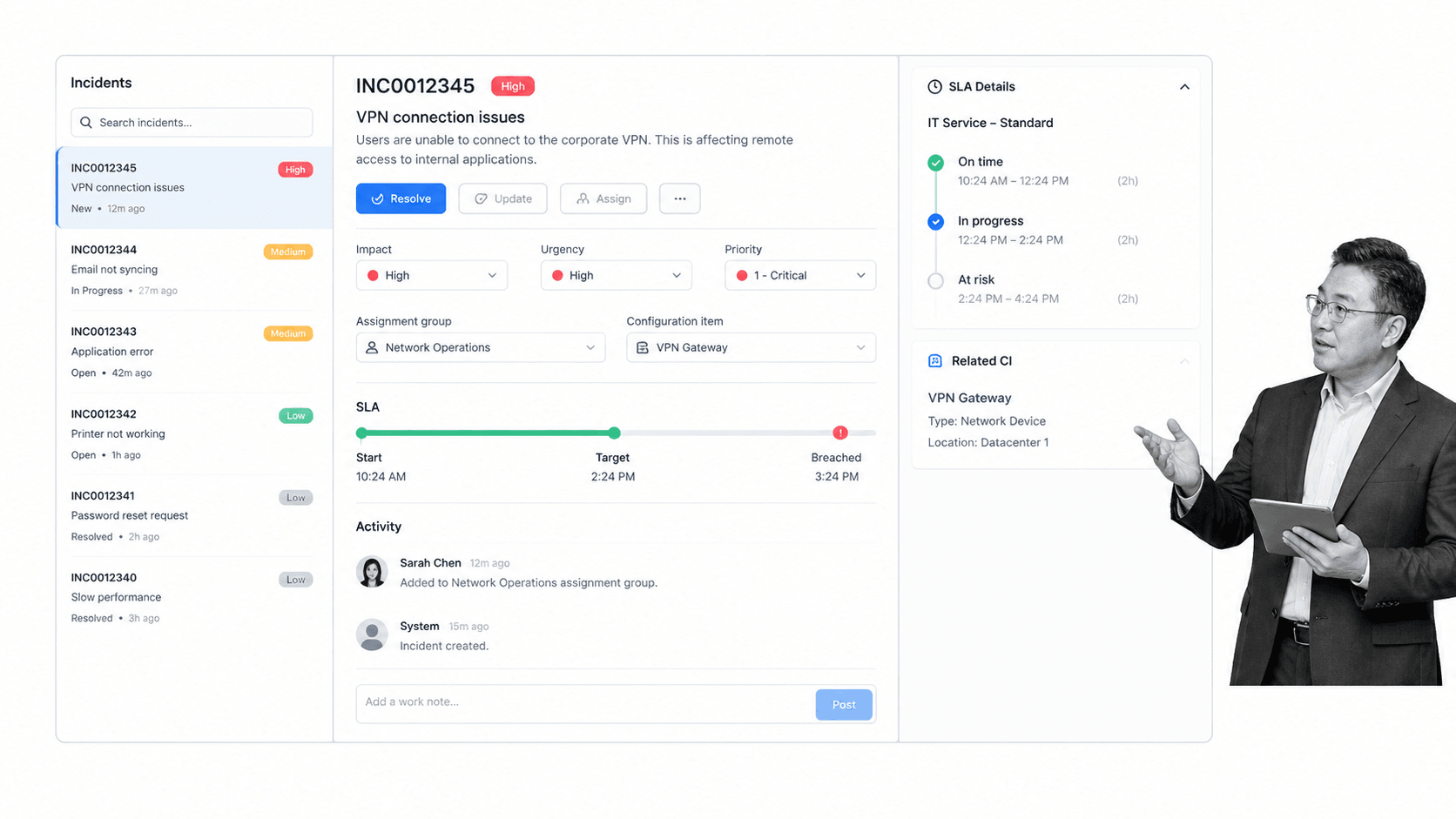Click the green On time checkmark icon
Image resolution: width=1456 pixels, height=819 pixels.
935,163
